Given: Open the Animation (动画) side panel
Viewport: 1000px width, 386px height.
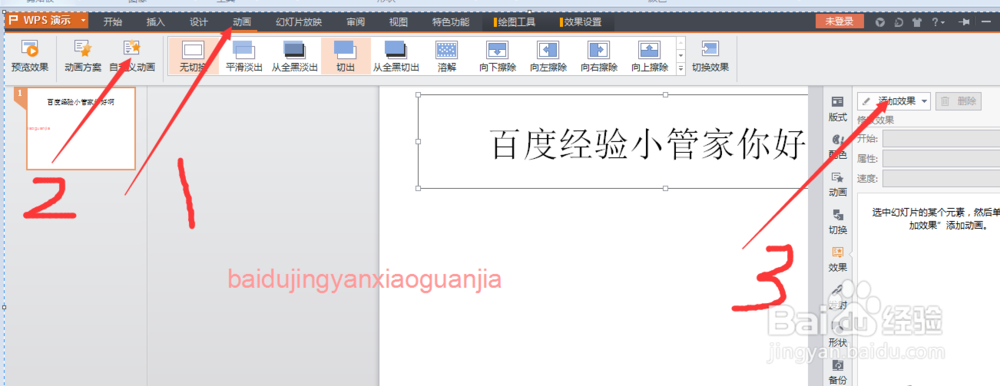Looking at the screenshot, I should (x=837, y=184).
